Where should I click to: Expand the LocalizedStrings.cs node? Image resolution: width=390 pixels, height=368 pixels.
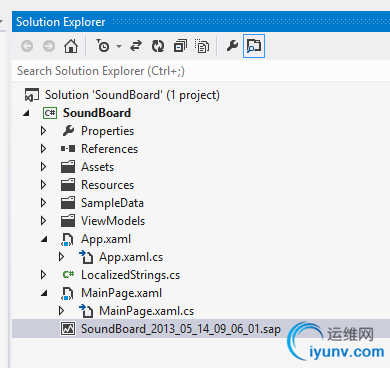click(x=43, y=275)
